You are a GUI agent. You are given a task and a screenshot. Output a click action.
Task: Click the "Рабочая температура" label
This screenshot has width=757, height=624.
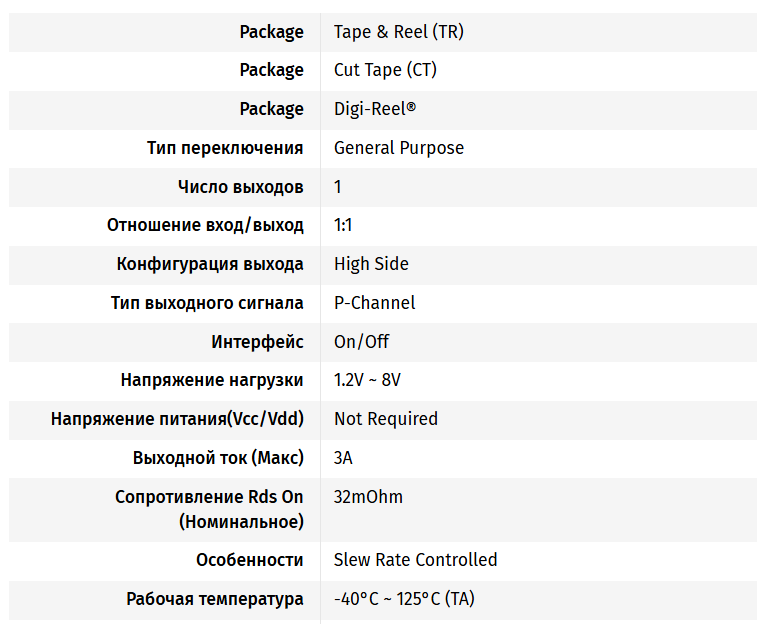coord(214,599)
